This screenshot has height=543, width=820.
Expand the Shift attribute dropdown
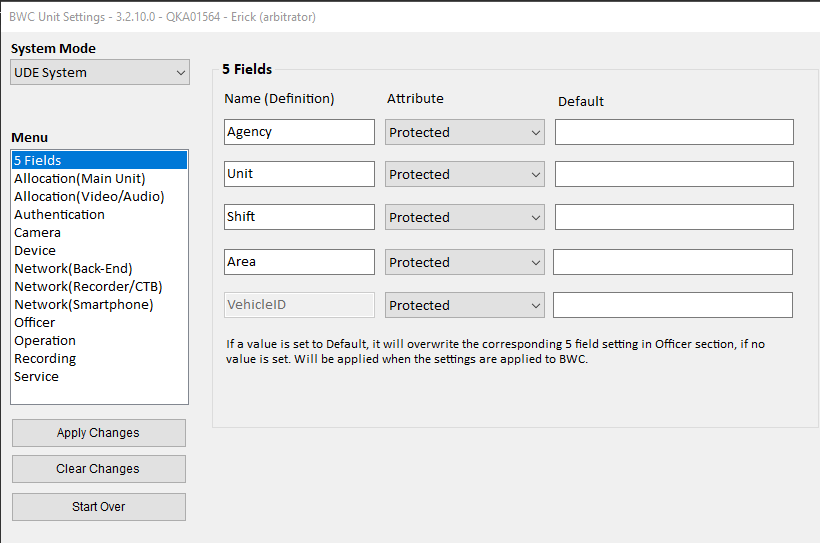click(x=464, y=217)
